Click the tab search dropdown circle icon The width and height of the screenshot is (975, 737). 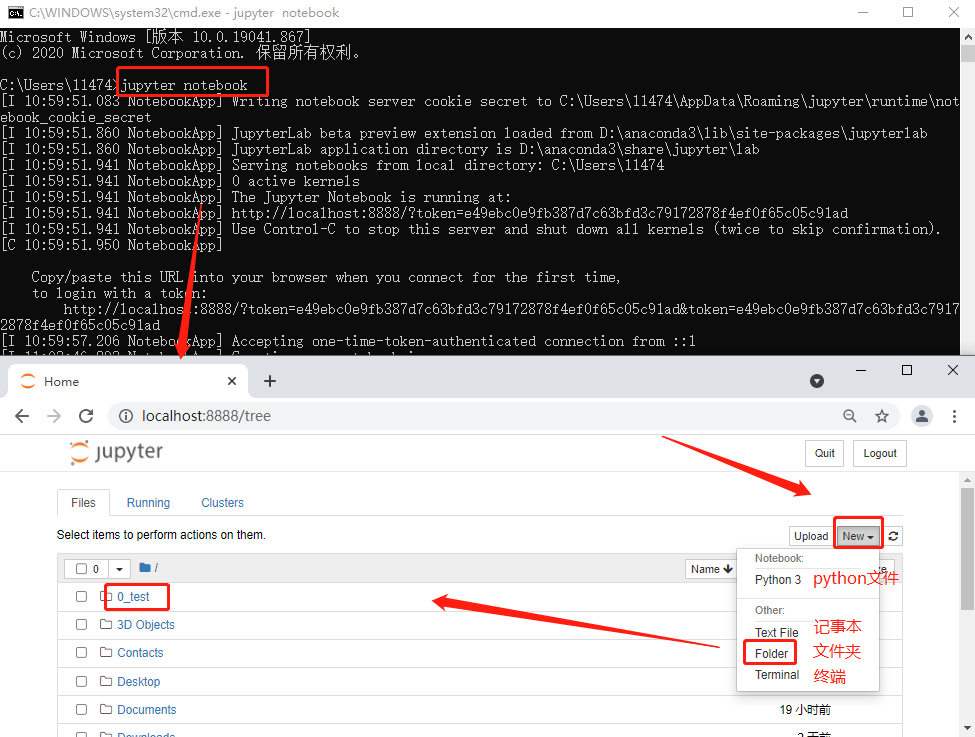coord(817,381)
